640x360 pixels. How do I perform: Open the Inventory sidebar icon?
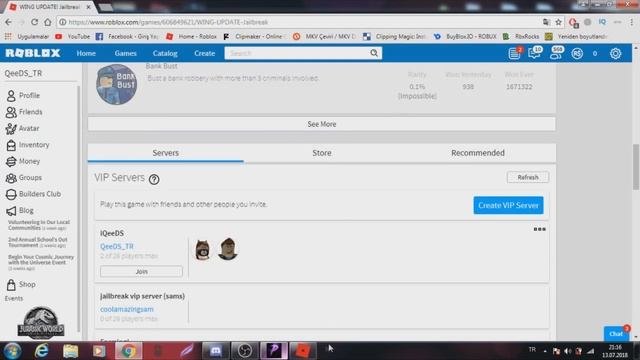tap(11, 145)
